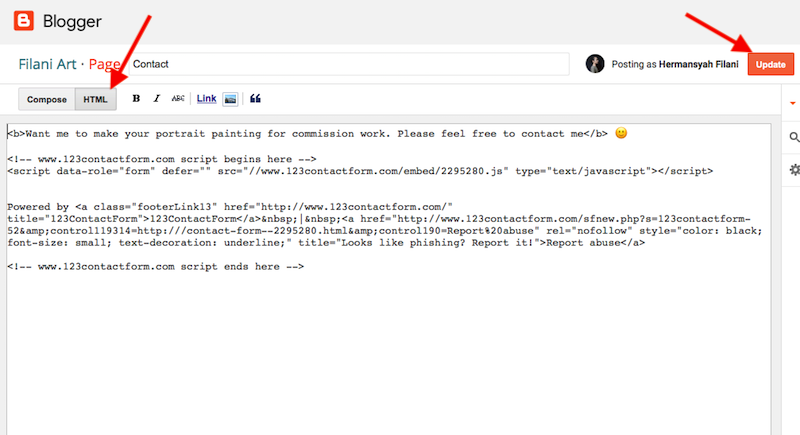
Task: Click the 'Powered by' footerLink13 line
Action: pyautogui.click(x=230, y=207)
